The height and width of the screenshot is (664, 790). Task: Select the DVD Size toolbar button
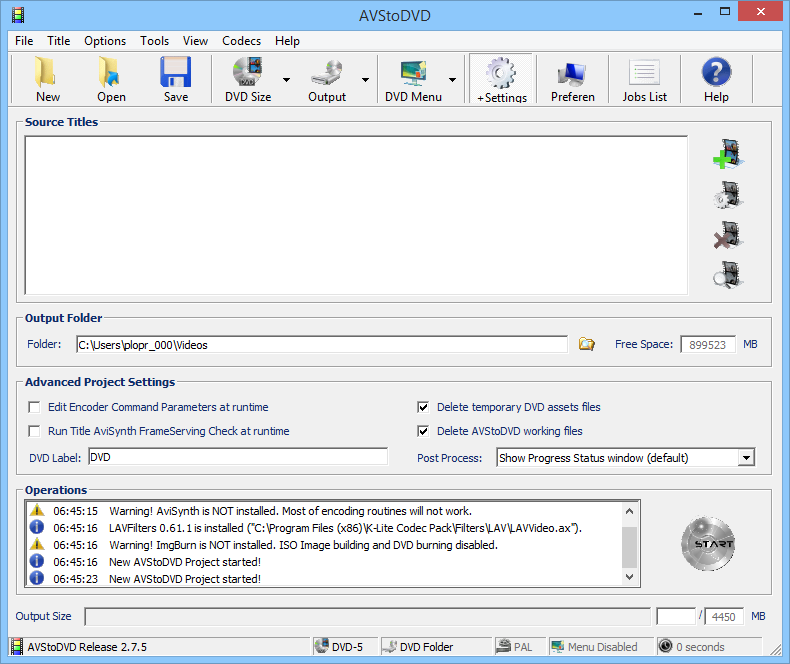[x=248, y=79]
